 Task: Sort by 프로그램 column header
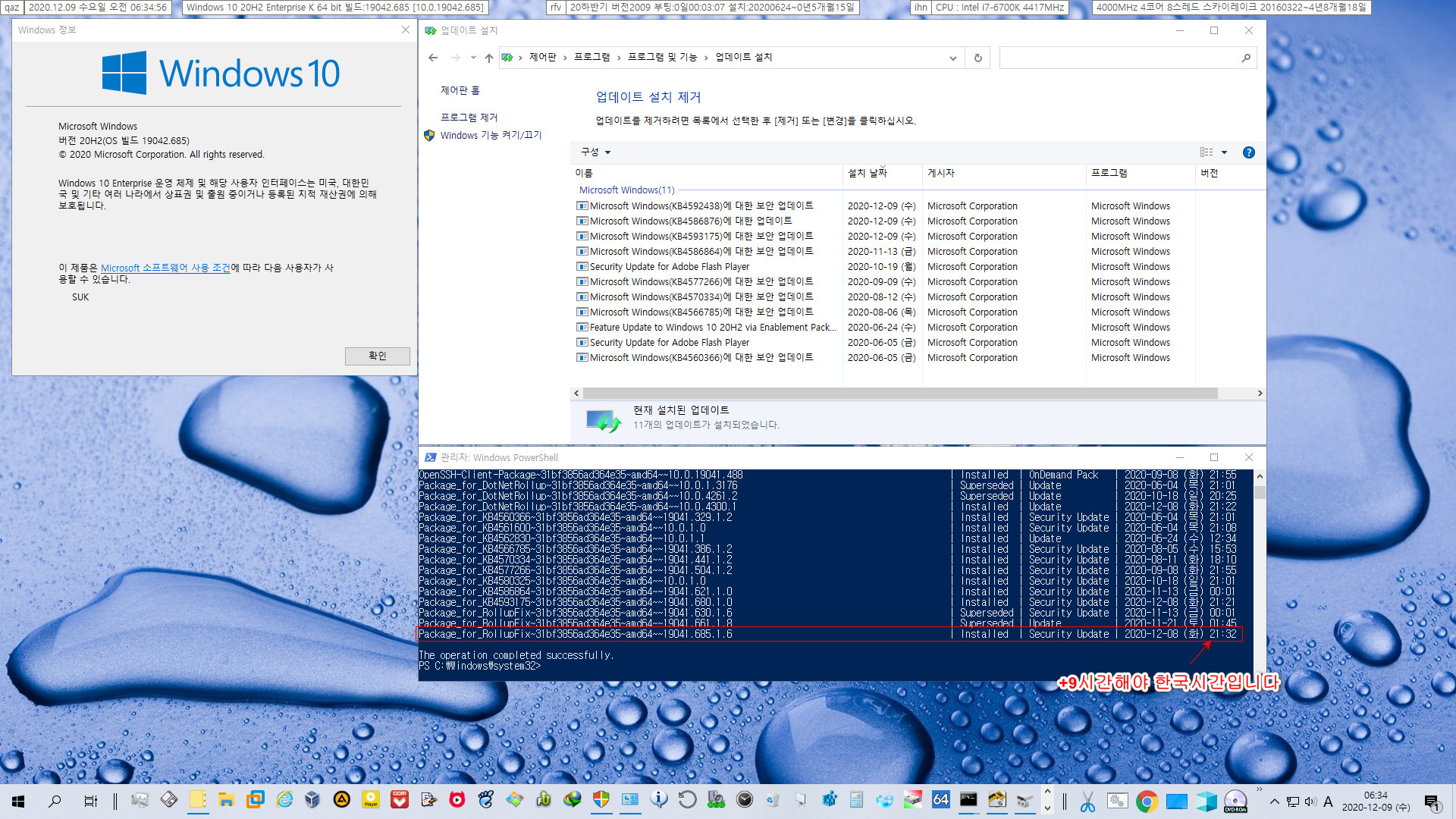pos(1141,174)
